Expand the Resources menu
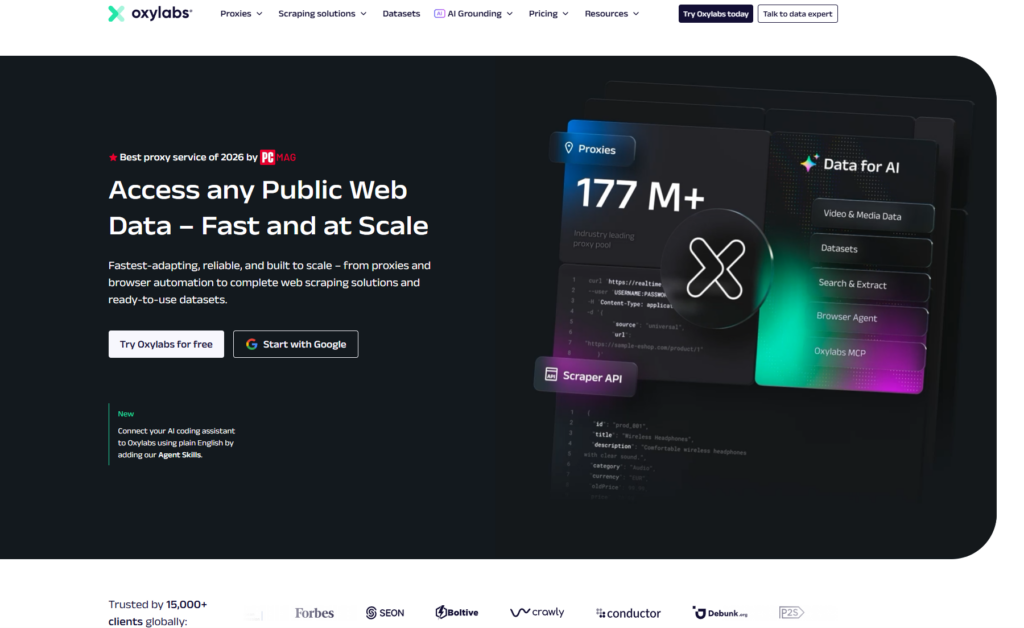 click(612, 14)
